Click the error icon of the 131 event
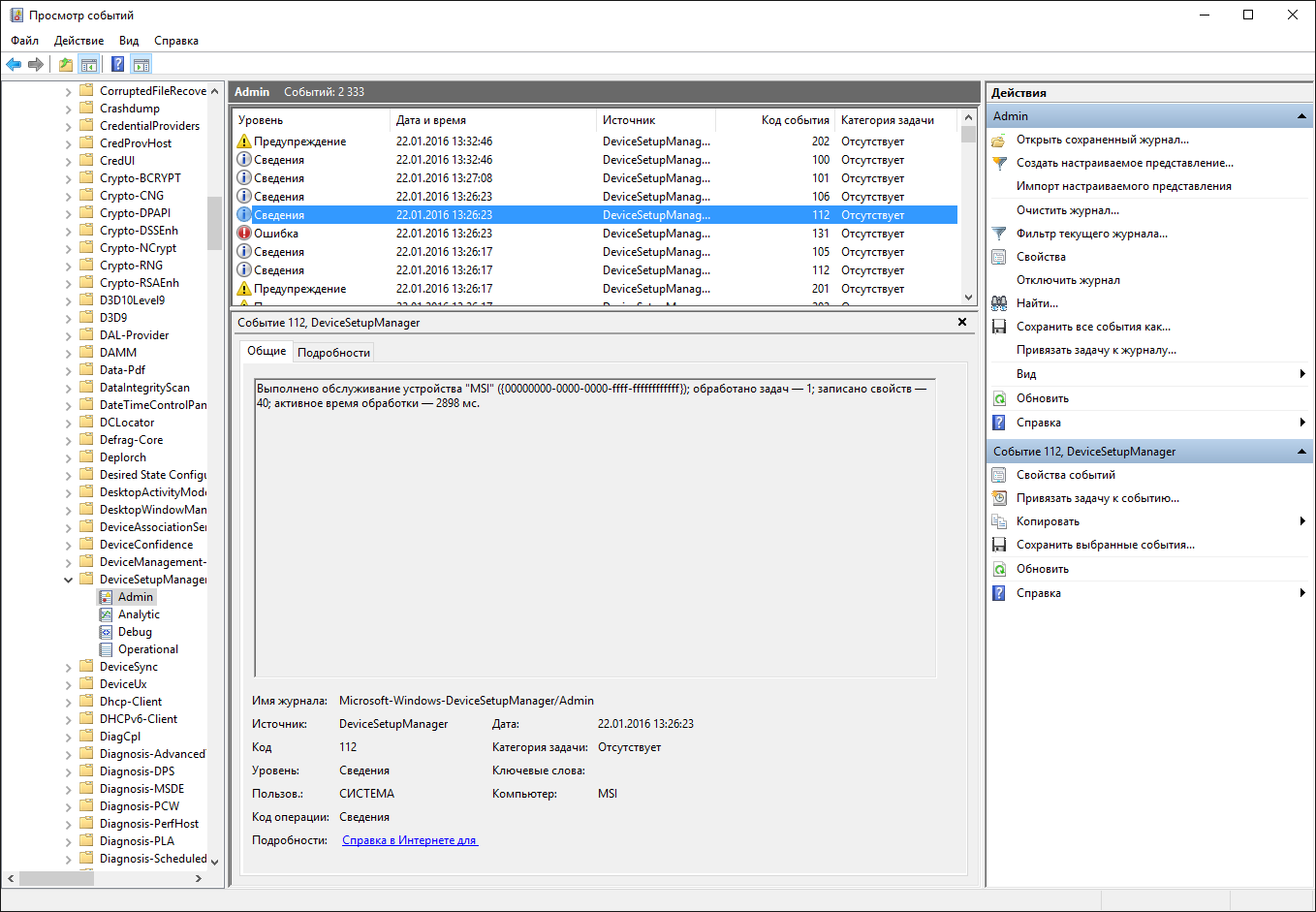This screenshot has width=1316, height=912. pyautogui.click(x=244, y=233)
